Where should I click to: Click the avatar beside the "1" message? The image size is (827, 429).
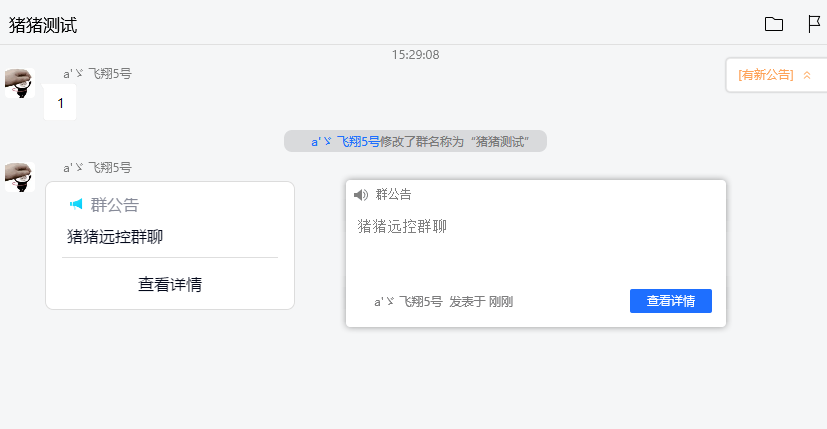(x=19, y=84)
